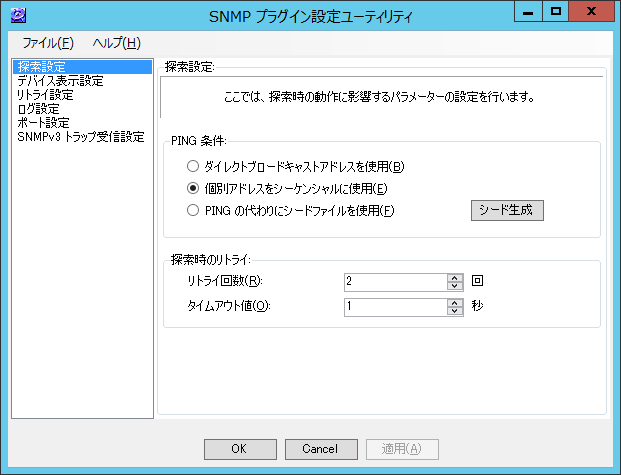The image size is (621, 475).
Task: Click the シード生成 button
Action: click(x=507, y=210)
